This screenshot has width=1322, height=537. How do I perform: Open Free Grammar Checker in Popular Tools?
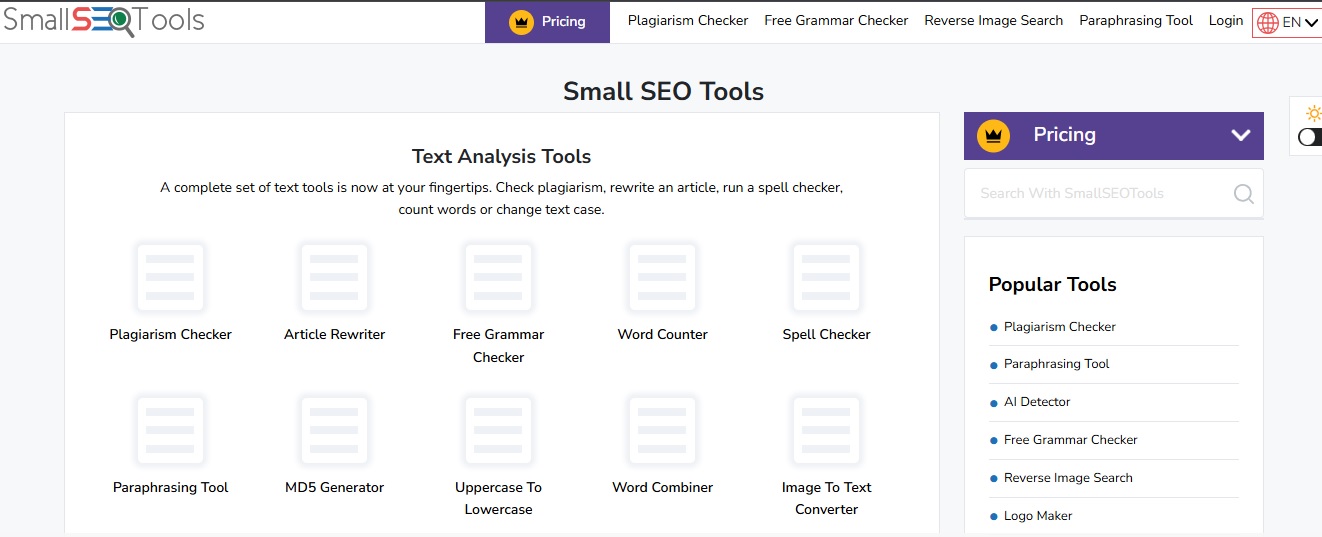[1071, 440]
